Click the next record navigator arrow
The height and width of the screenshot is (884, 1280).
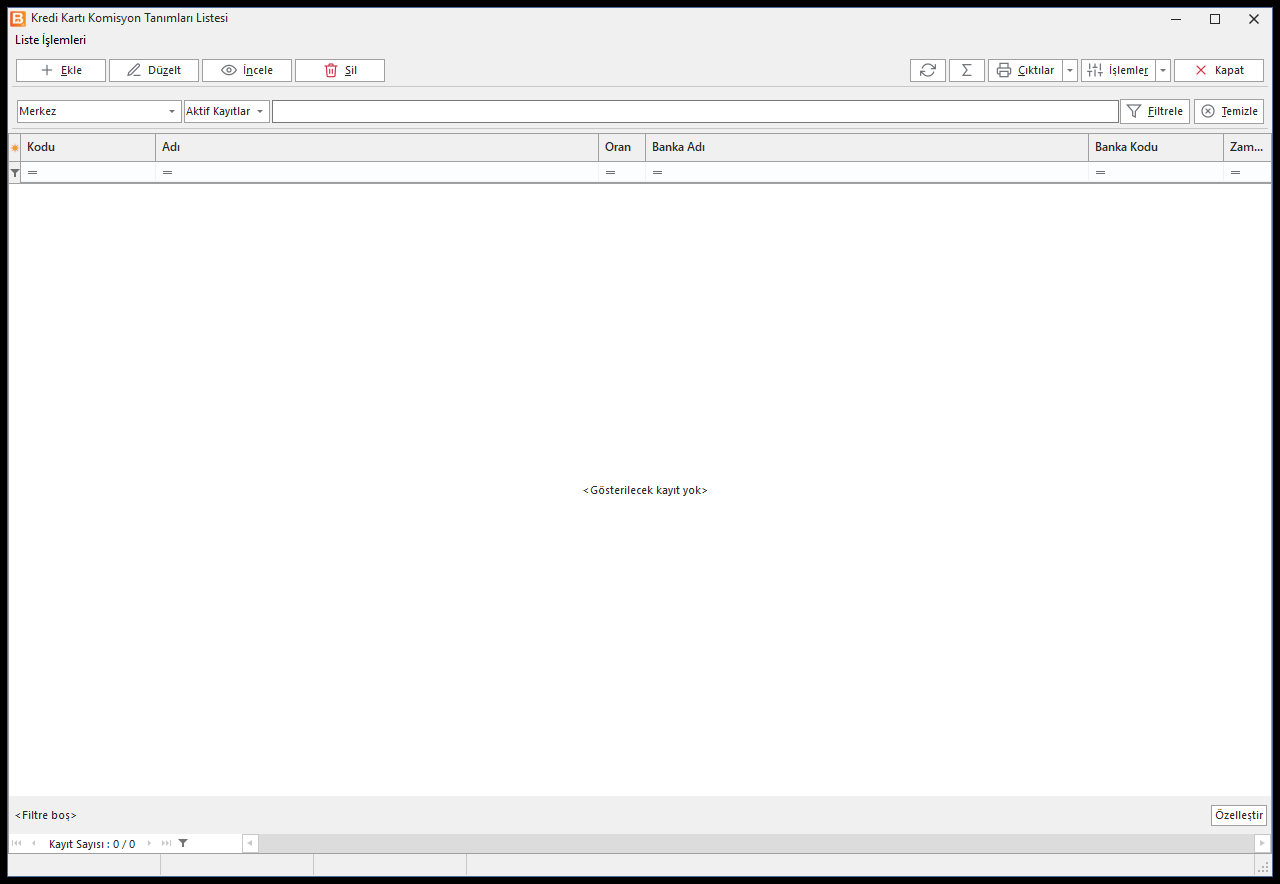pyautogui.click(x=150, y=843)
